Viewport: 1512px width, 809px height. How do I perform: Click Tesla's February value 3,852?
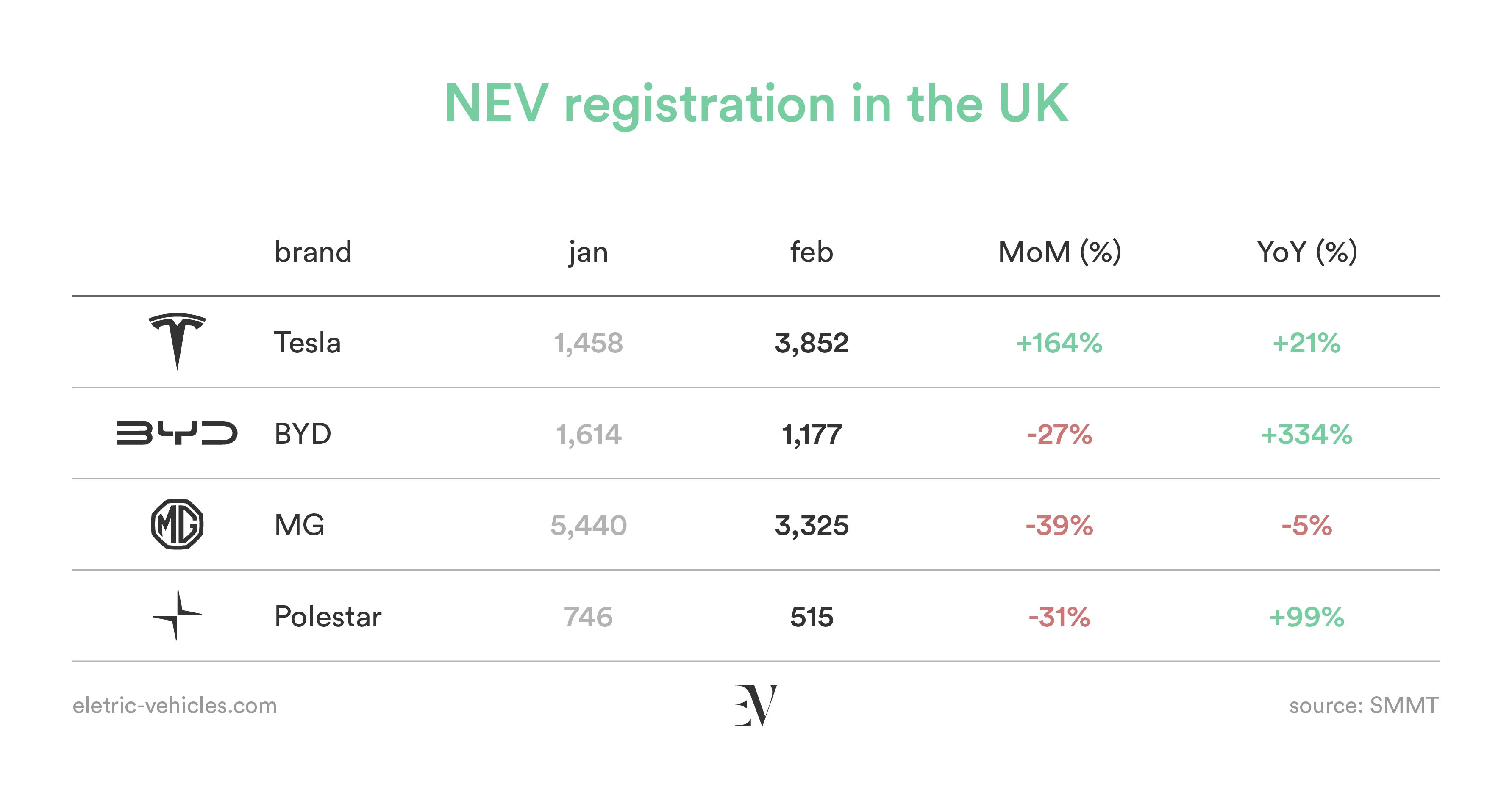812,343
